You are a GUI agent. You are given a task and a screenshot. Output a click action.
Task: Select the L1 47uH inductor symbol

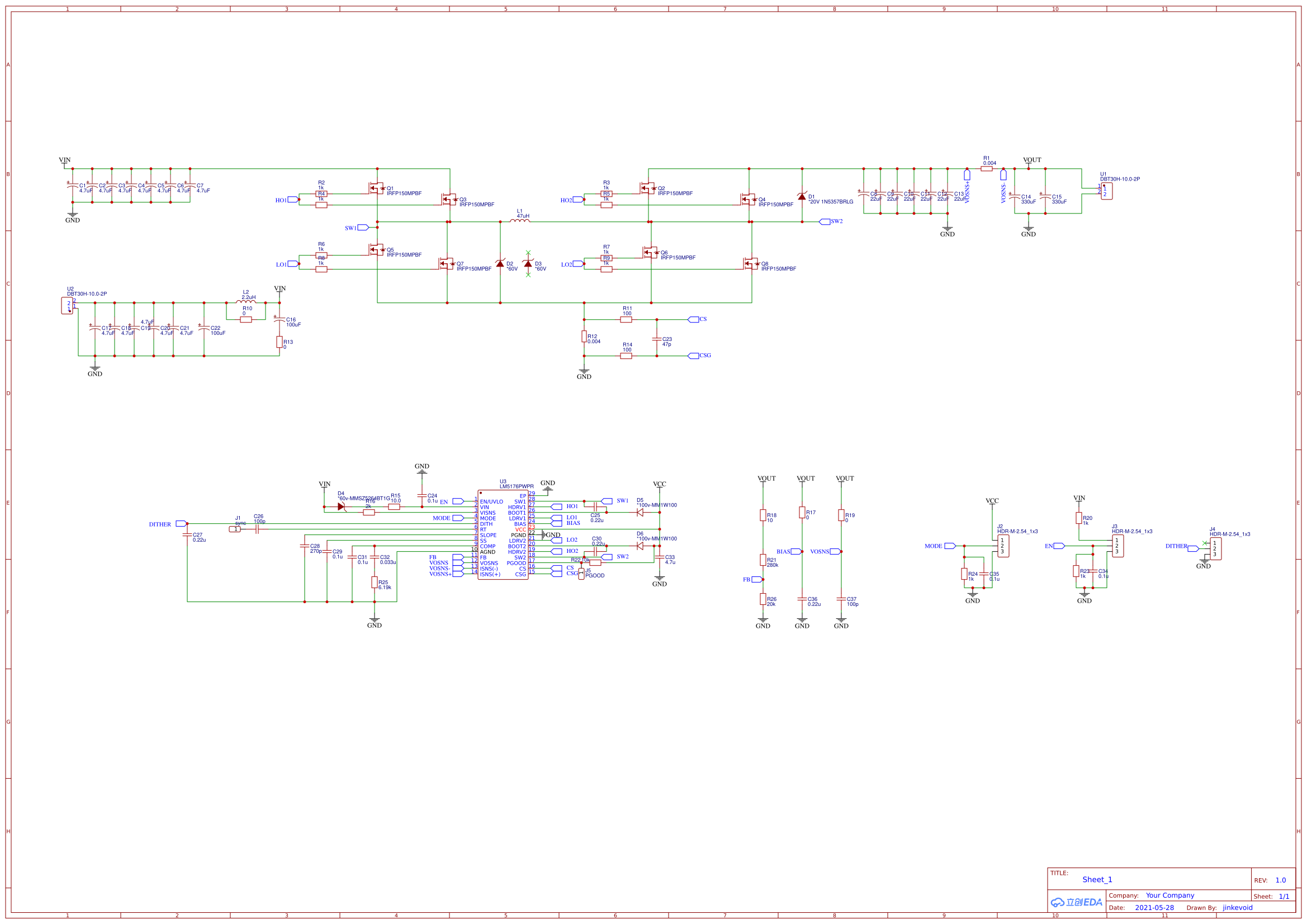[x=519, y=221]
